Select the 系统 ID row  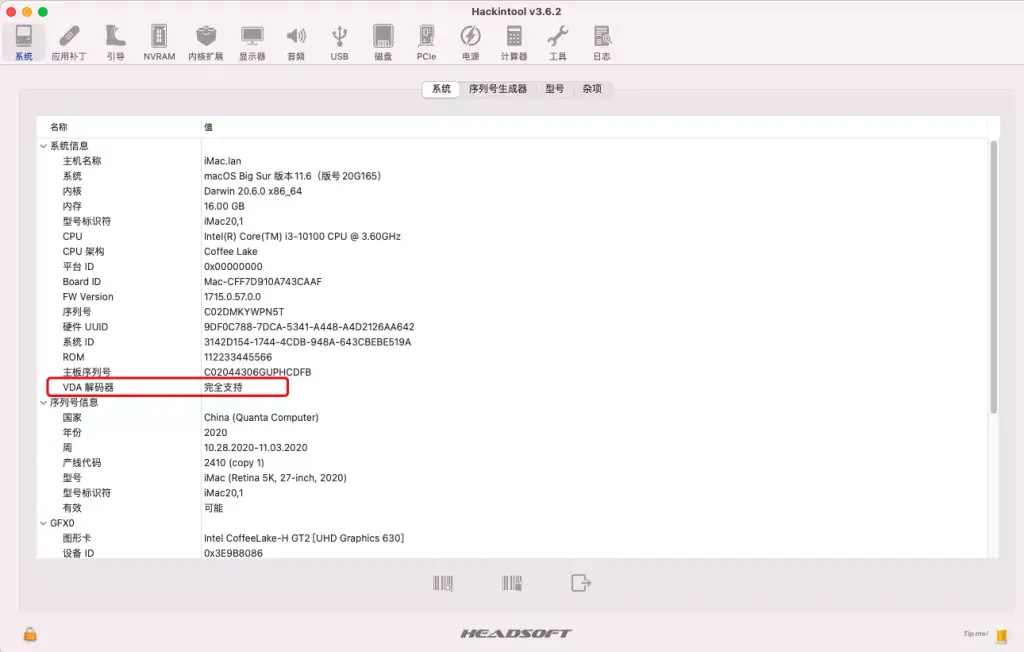(513, 342)
